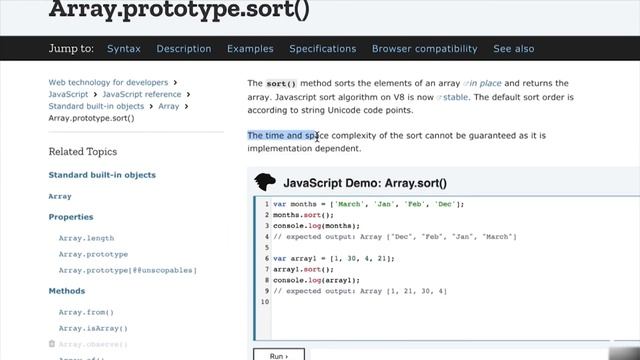Screen dimensions: 640x360
Task: Open the Array breadcrumb link
Action: (x=169, y=106)
